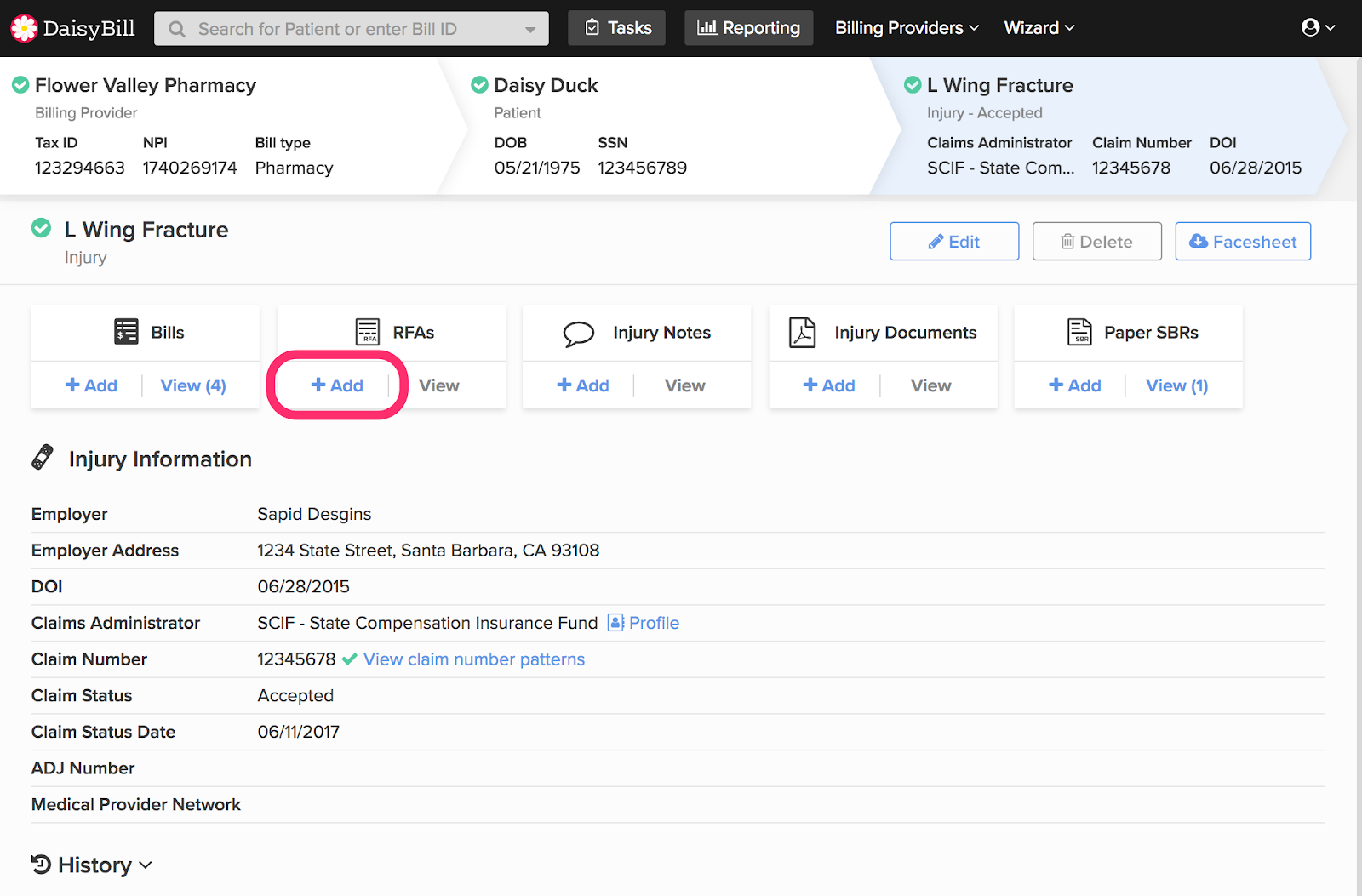The width and height of the screenshot is (1362, 896).
Task: Click the Injury Notes speech bubble icon
Action: pyautogui.click(x=579, y=333)
